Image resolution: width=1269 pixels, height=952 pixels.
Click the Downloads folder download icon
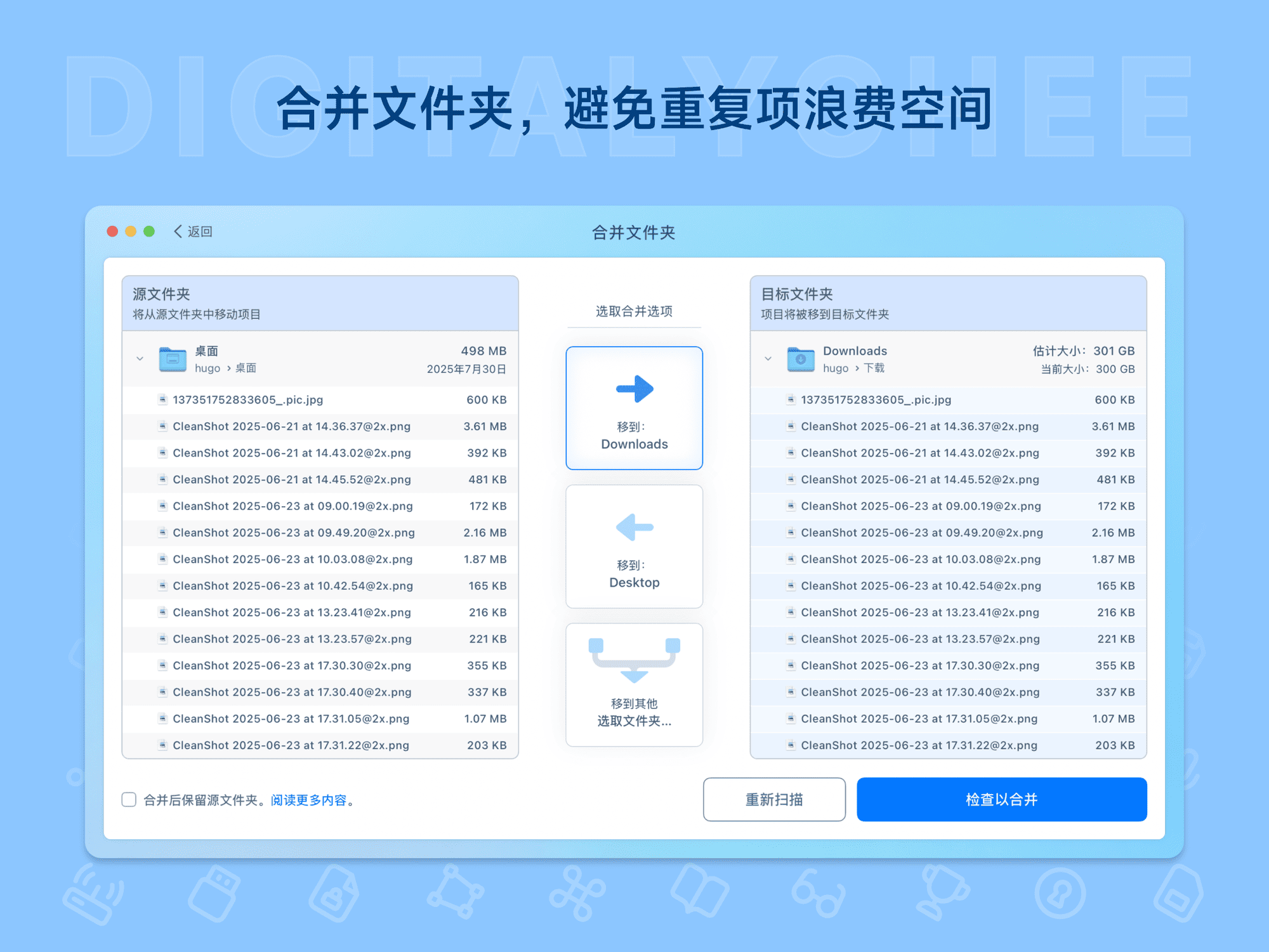(x=801, y=359)
